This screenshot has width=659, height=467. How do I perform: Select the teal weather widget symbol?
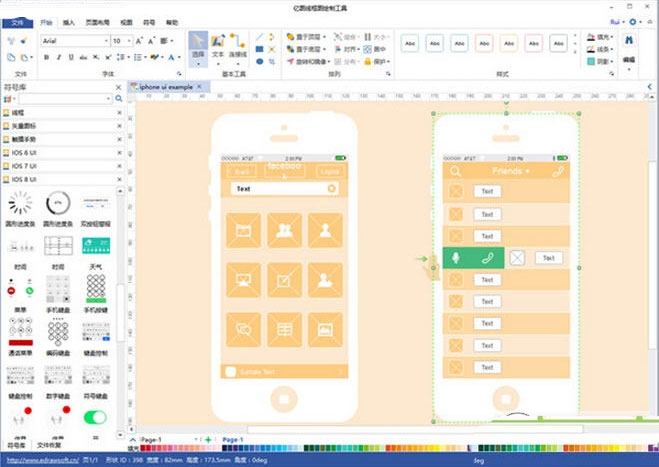[x=96, y=245]
